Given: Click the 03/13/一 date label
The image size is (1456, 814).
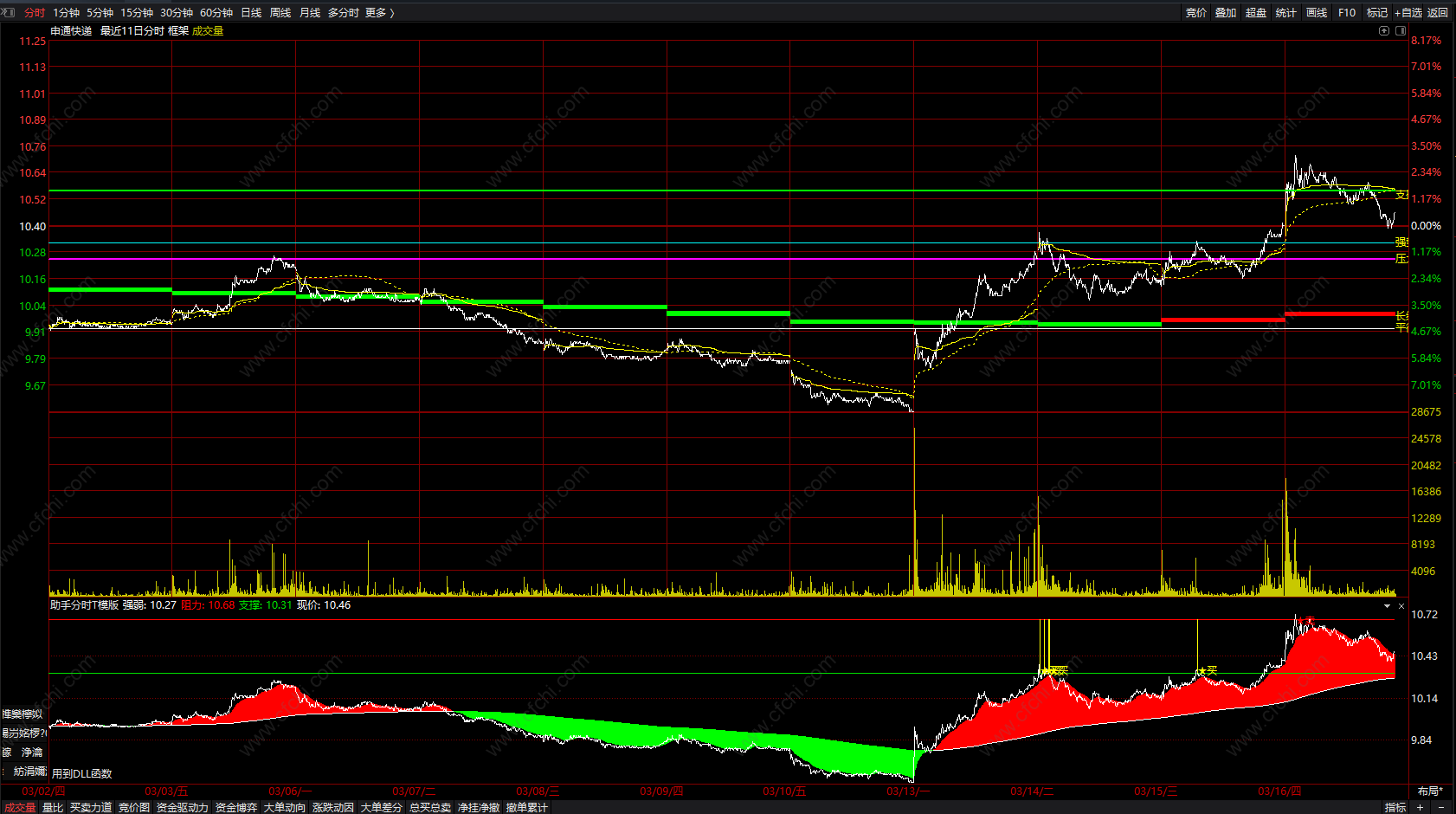Looking at the screenshot, I should coord(908,791).
